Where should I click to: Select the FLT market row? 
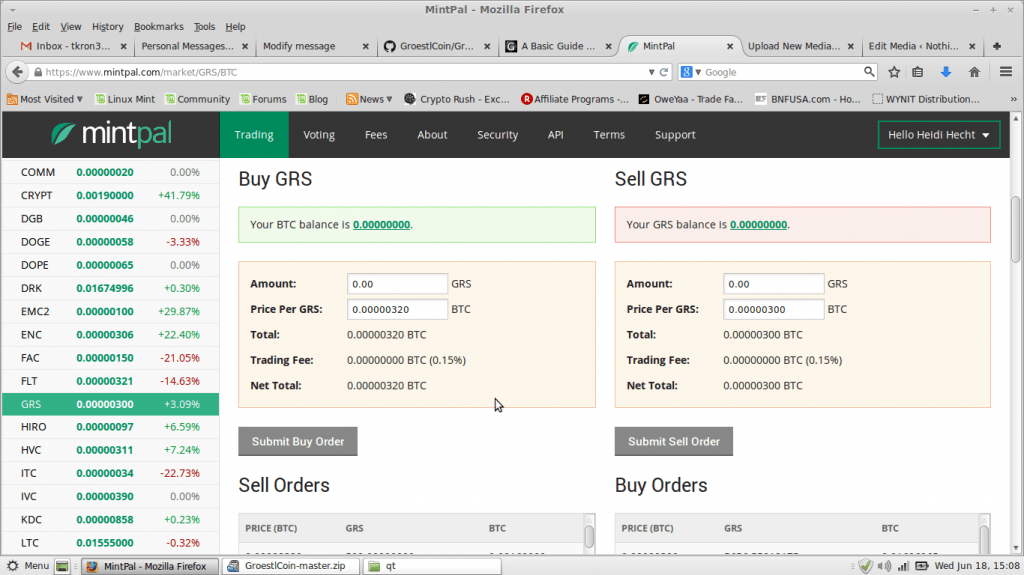click(x=110, y=381)
